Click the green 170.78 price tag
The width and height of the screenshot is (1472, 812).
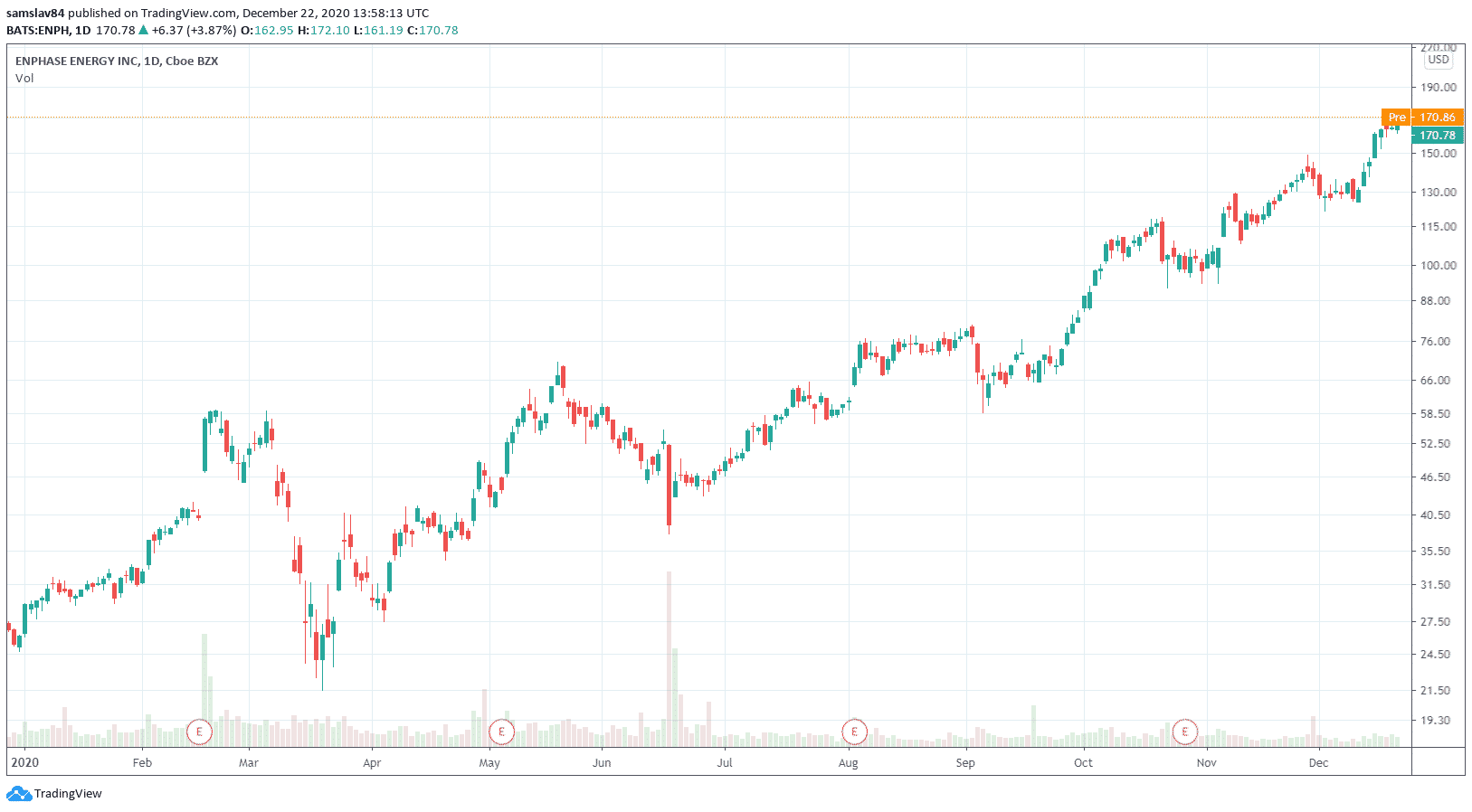coord(1437,135)
